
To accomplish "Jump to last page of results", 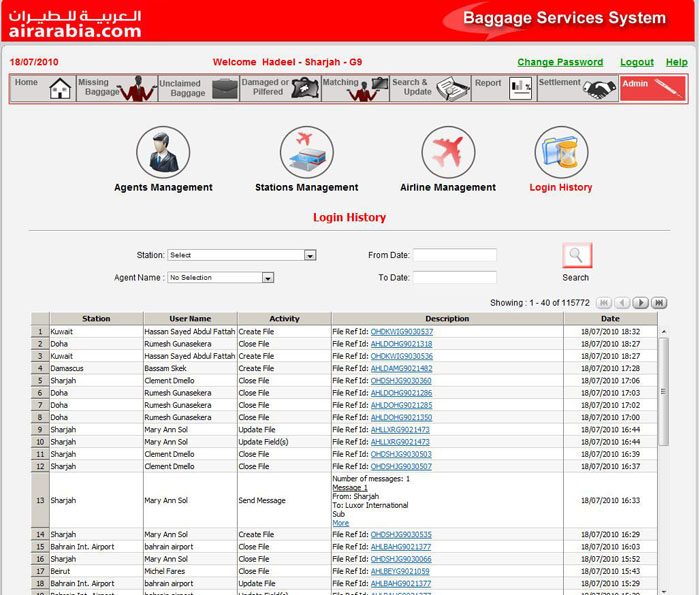I will pos(661,302).
